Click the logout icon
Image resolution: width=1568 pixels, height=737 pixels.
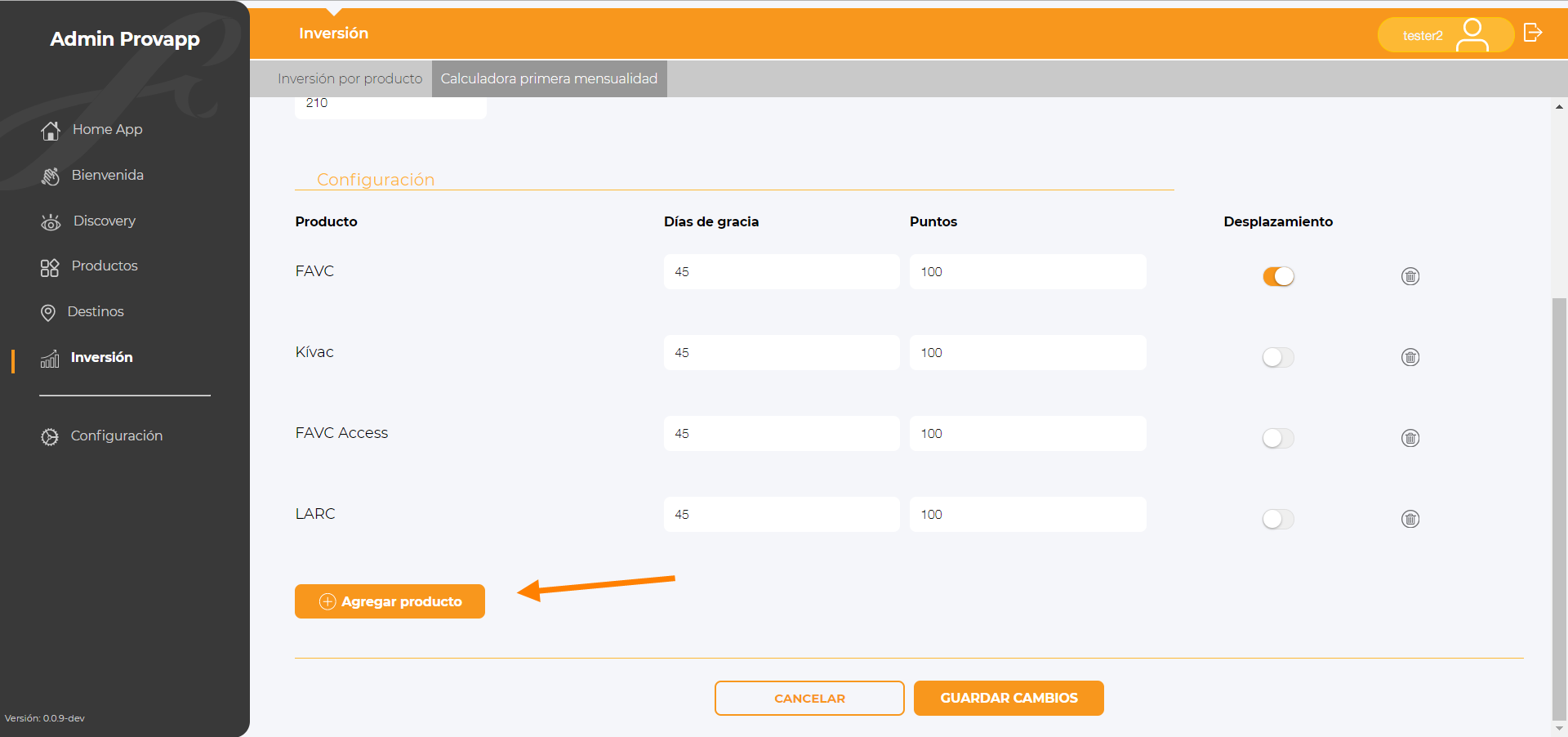point(1533,33)
